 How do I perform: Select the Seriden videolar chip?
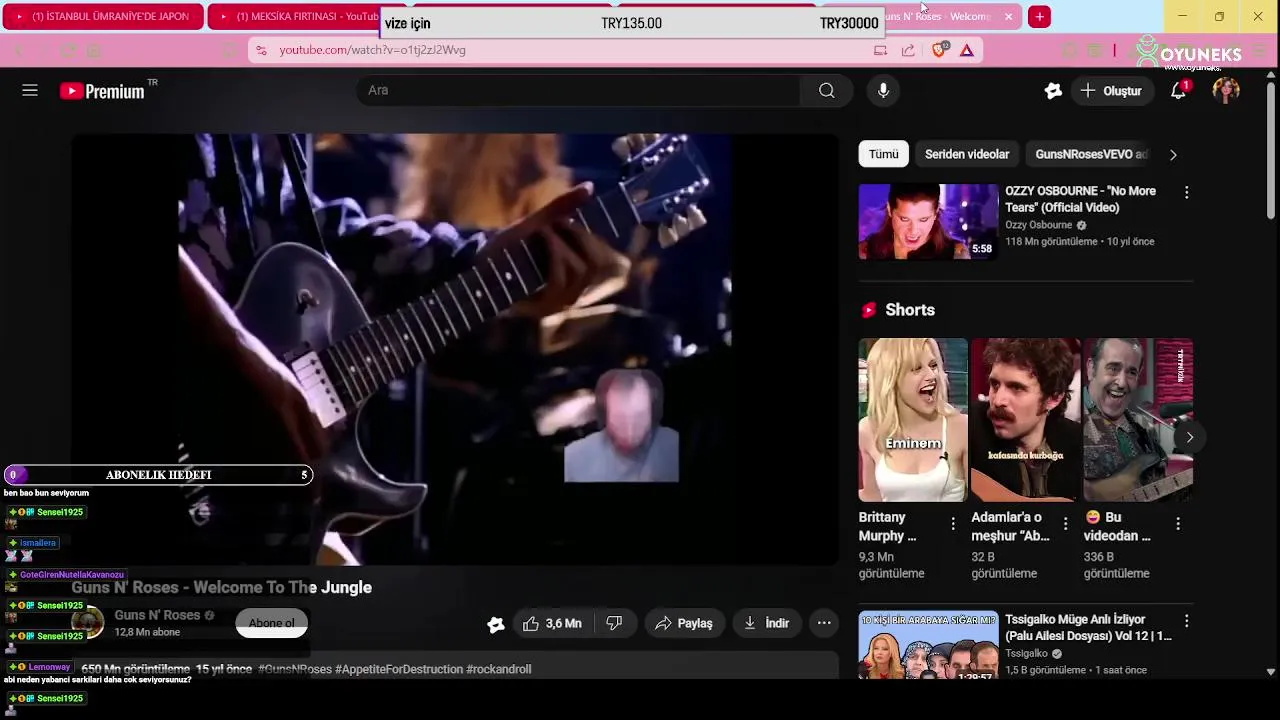(967, 154)
